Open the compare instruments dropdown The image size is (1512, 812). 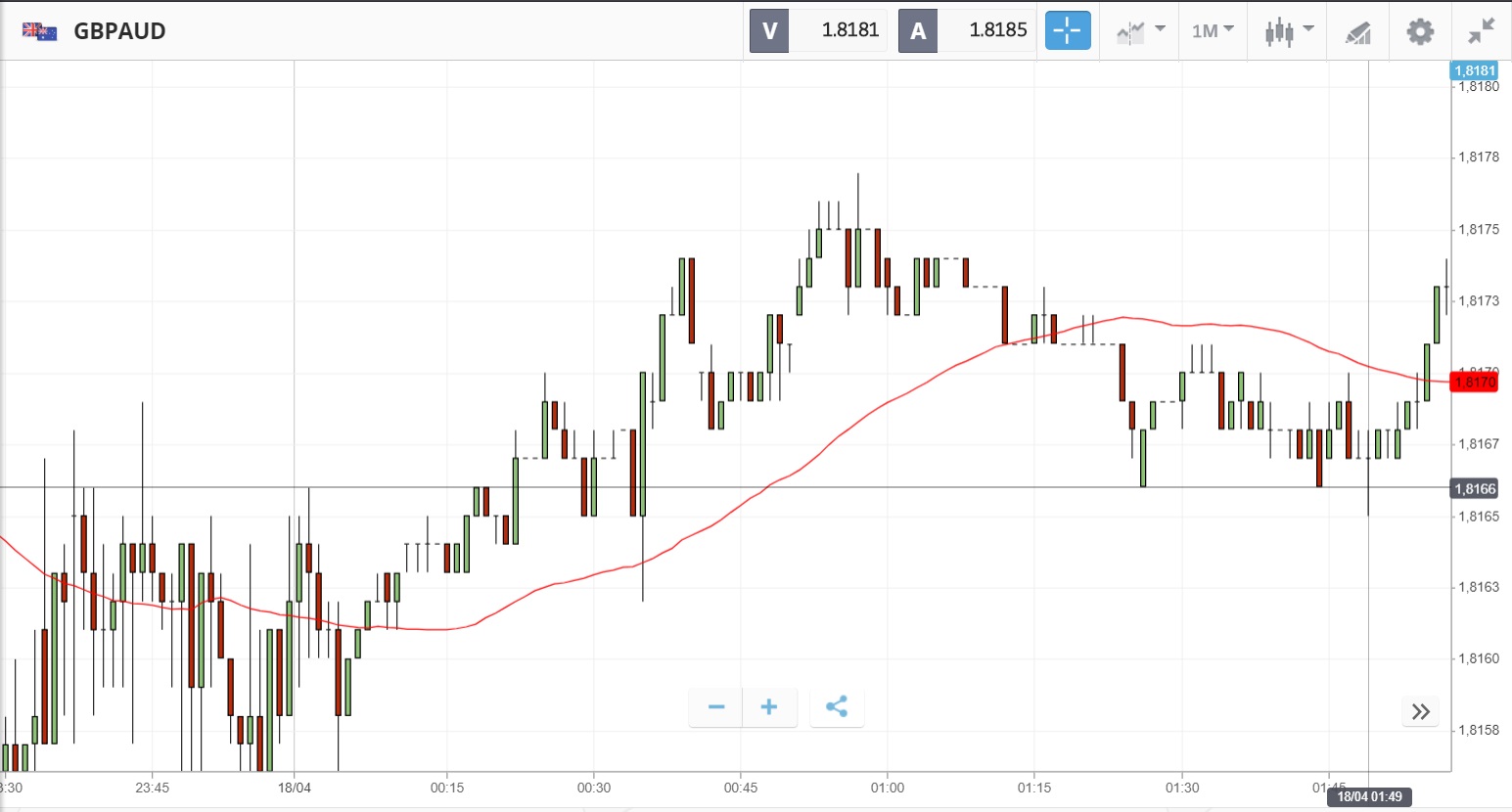pos(1140,31)
